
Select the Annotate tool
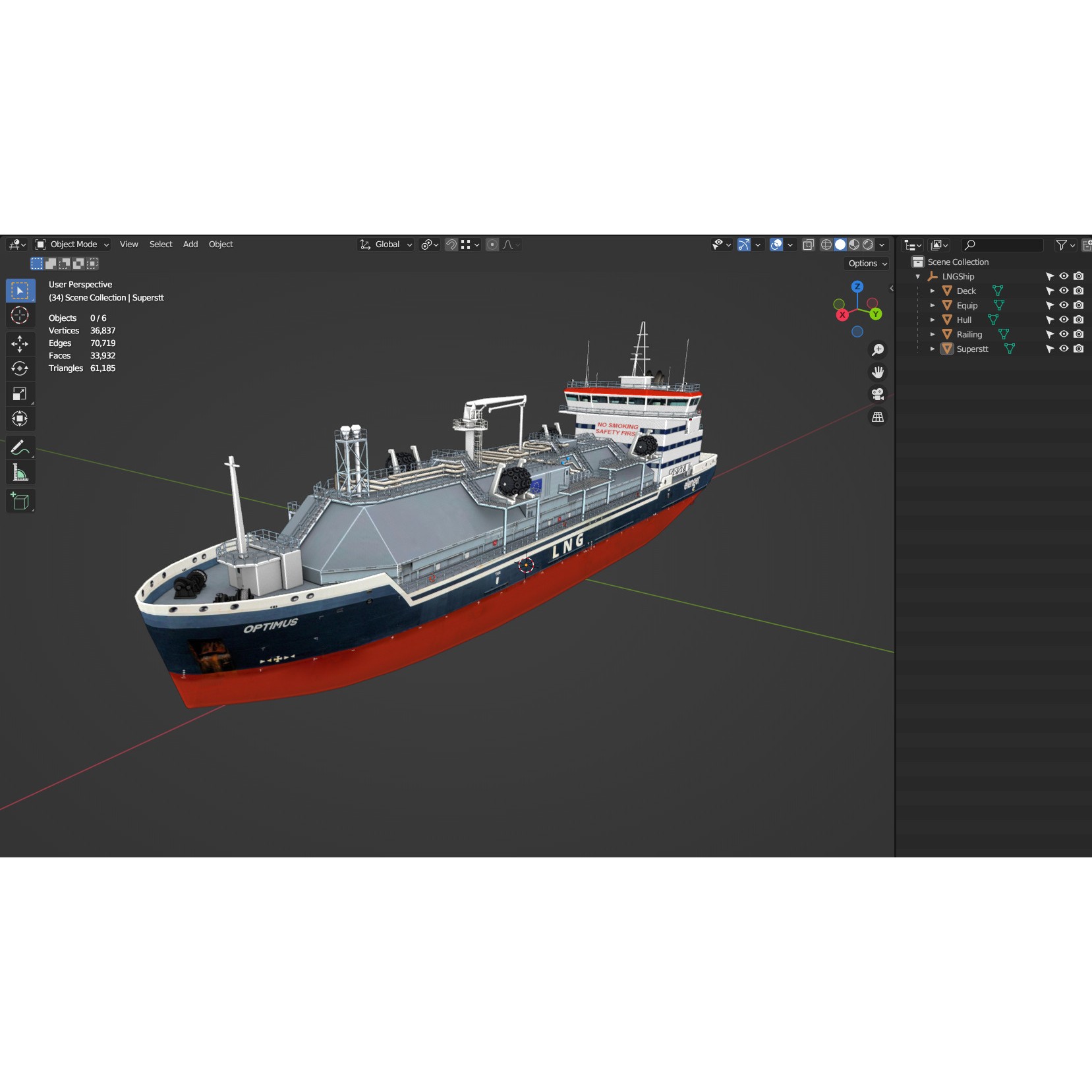pos(20,447)
